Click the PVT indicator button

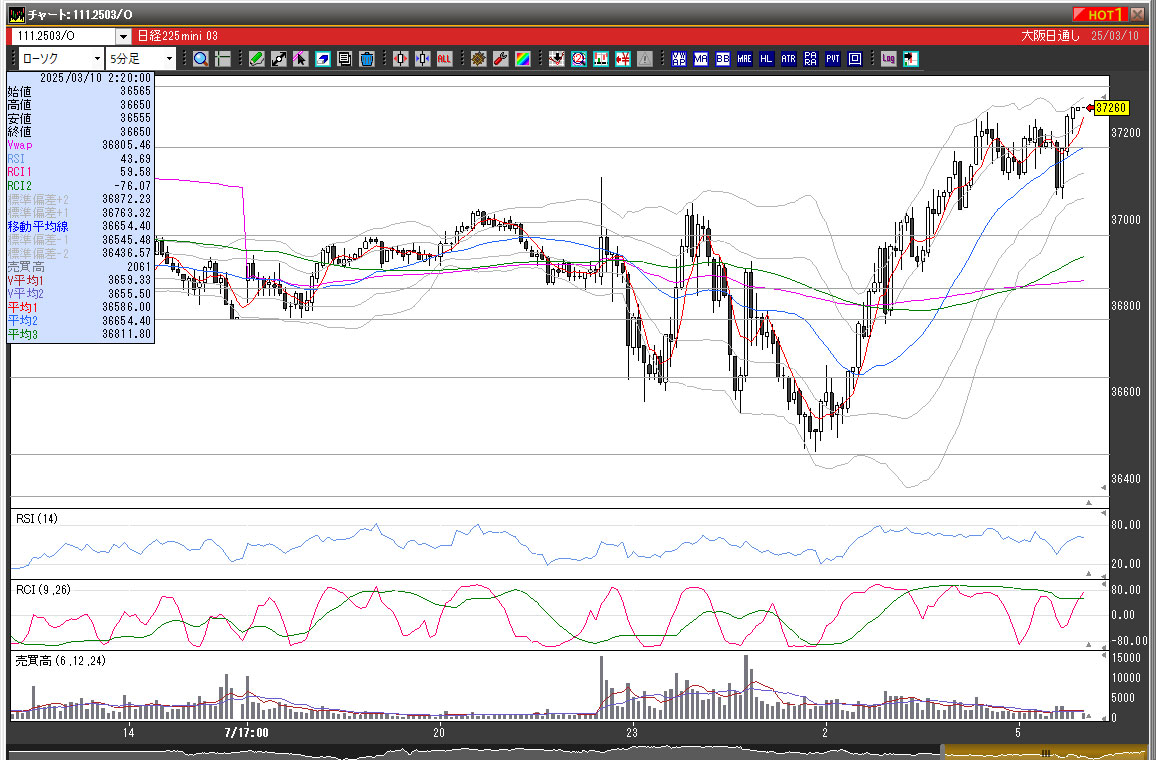pyautogui.click(x=833, y=59)
